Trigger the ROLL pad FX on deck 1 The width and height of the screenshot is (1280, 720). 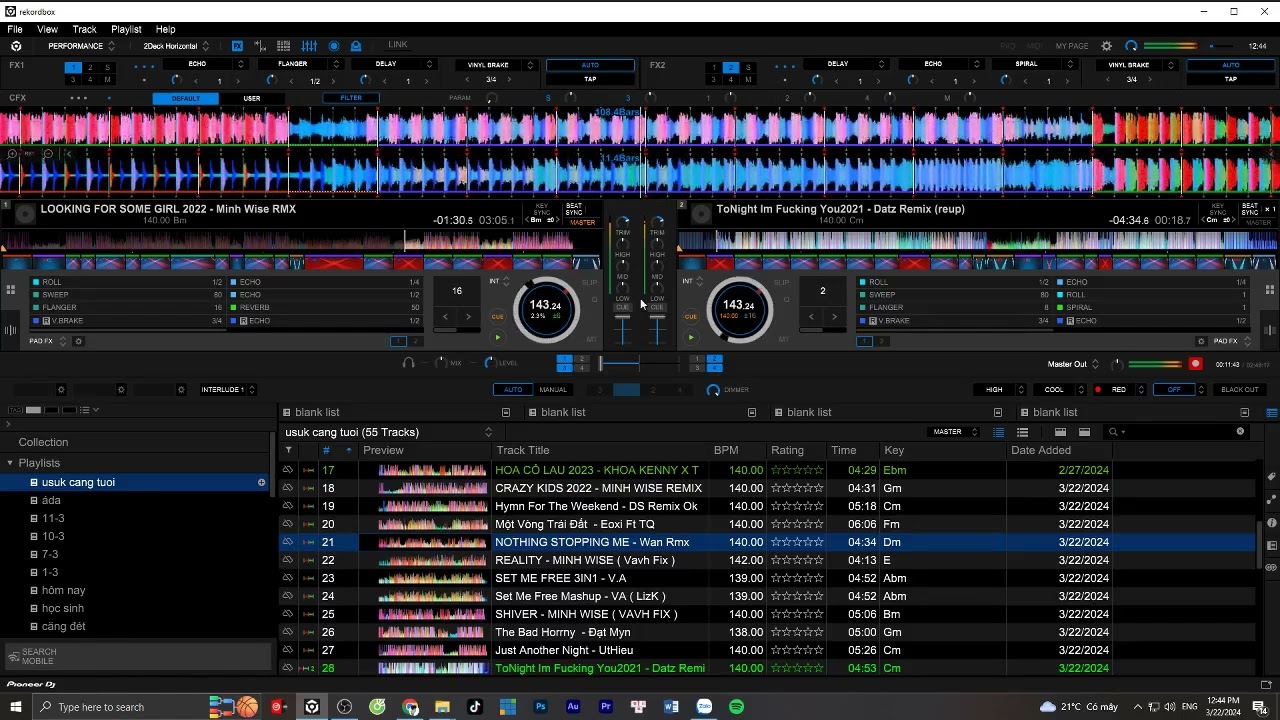pos(130,282)
